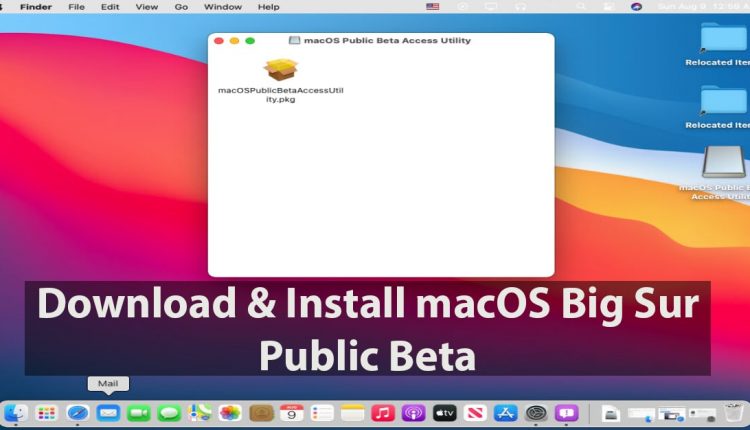Screen dimensions: 750x430
Task: Click the macOSPublicBetaAccessUtility.pkg file name label
Action: (281, 95)
